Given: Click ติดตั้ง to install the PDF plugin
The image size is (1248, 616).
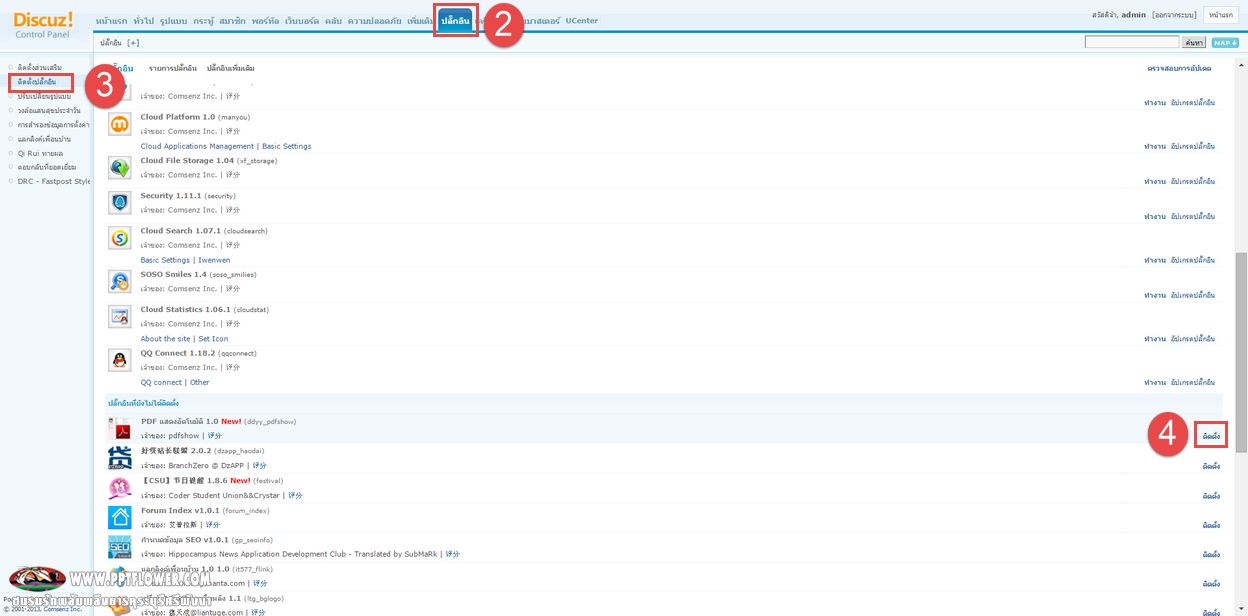Looking at the screenshot, I should click(1211, 436).
